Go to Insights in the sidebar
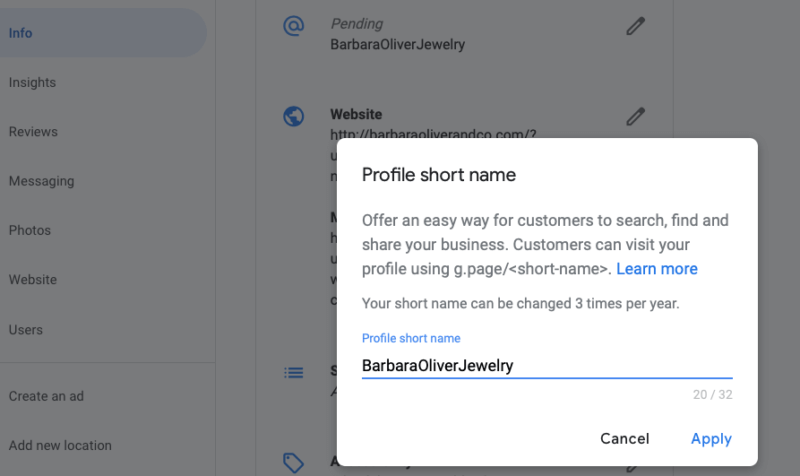Viewport: 800px width, 476px height. coord(32,83)
